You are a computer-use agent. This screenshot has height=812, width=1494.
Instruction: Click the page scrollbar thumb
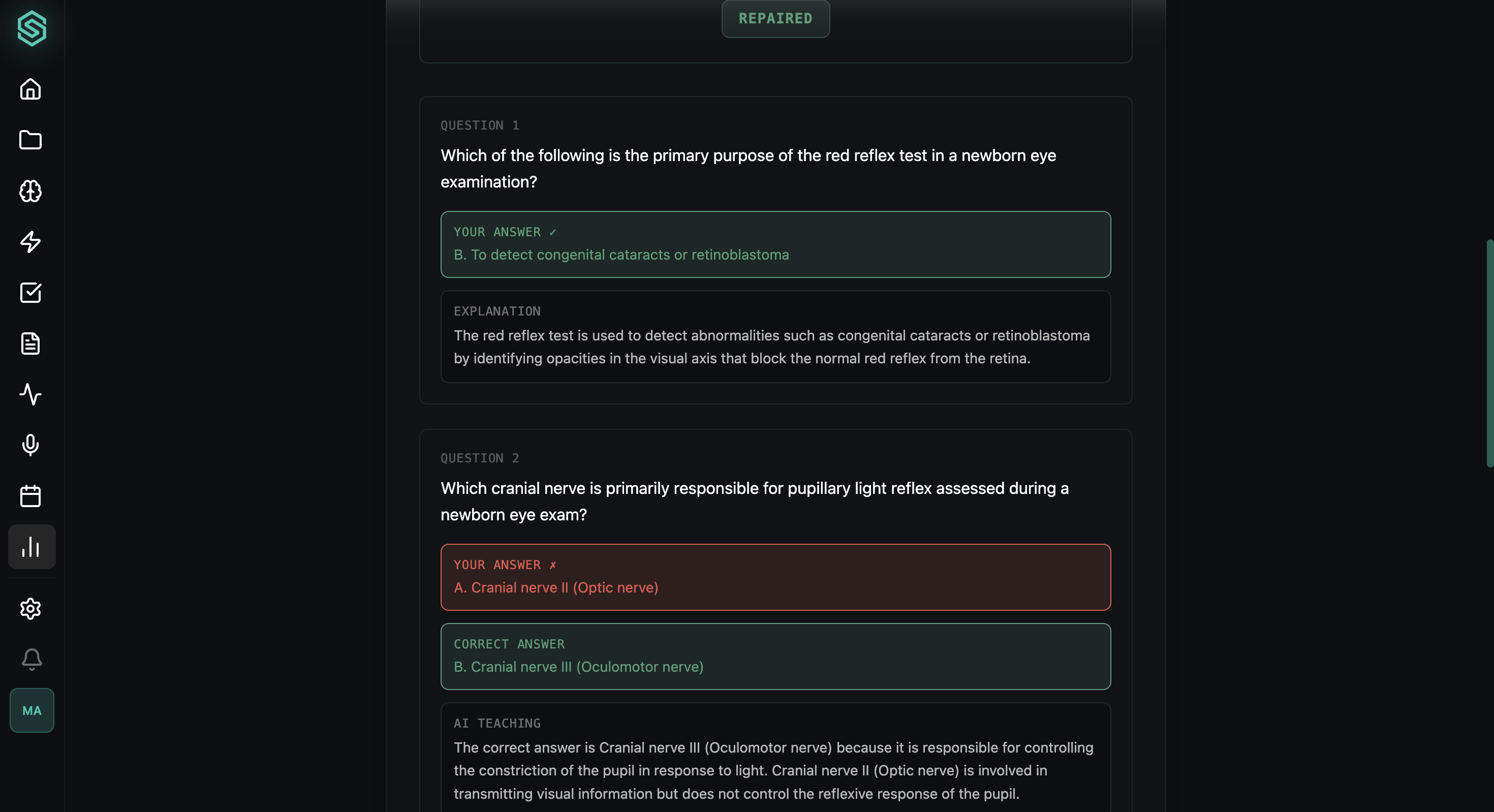pos(1489,353)
